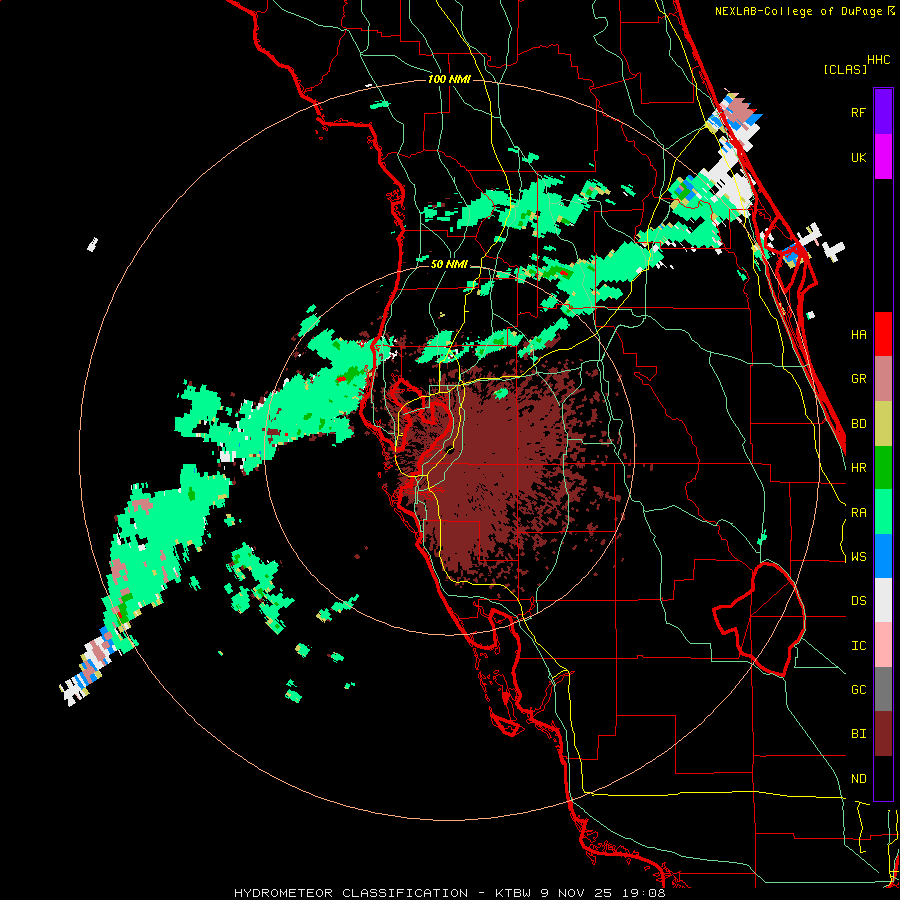This screenshot has width=900, height=900.
Task: Click the WS legend label
Action: point(858,557)
